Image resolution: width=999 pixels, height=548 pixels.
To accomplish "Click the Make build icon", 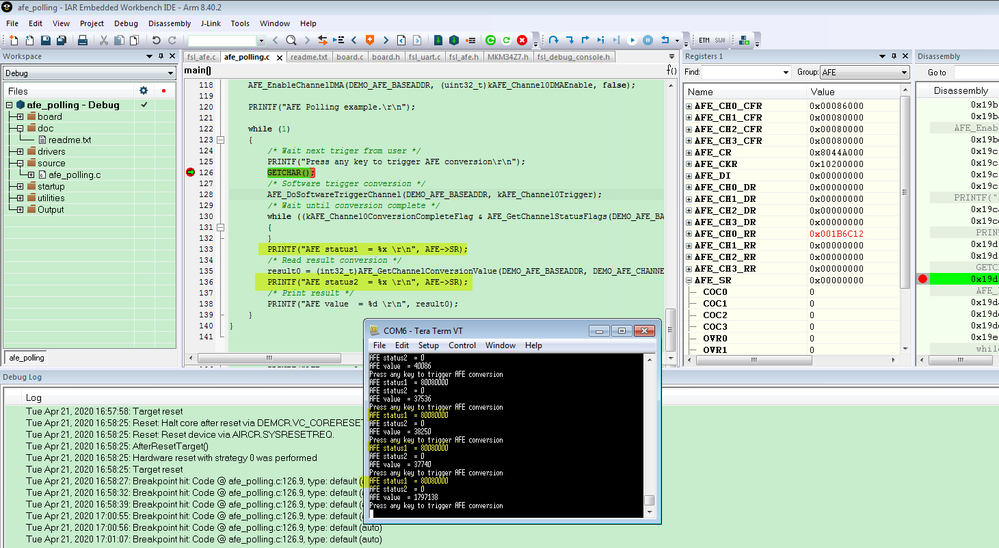I will click(x=454, y=40).
